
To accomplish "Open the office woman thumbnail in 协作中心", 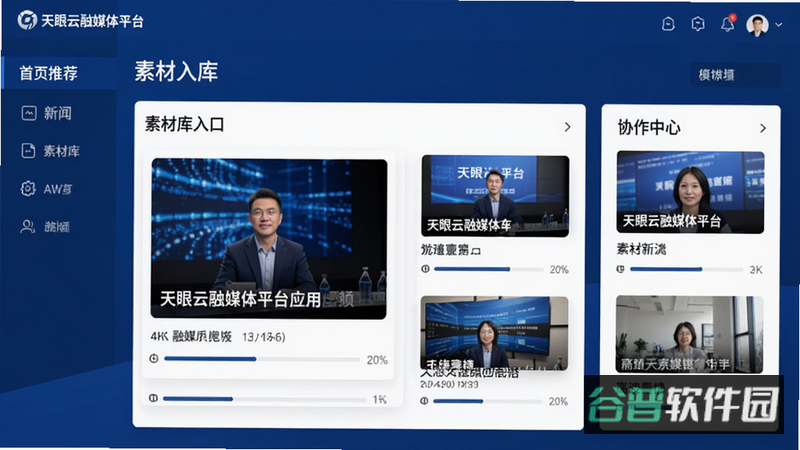I will point(689,334).
